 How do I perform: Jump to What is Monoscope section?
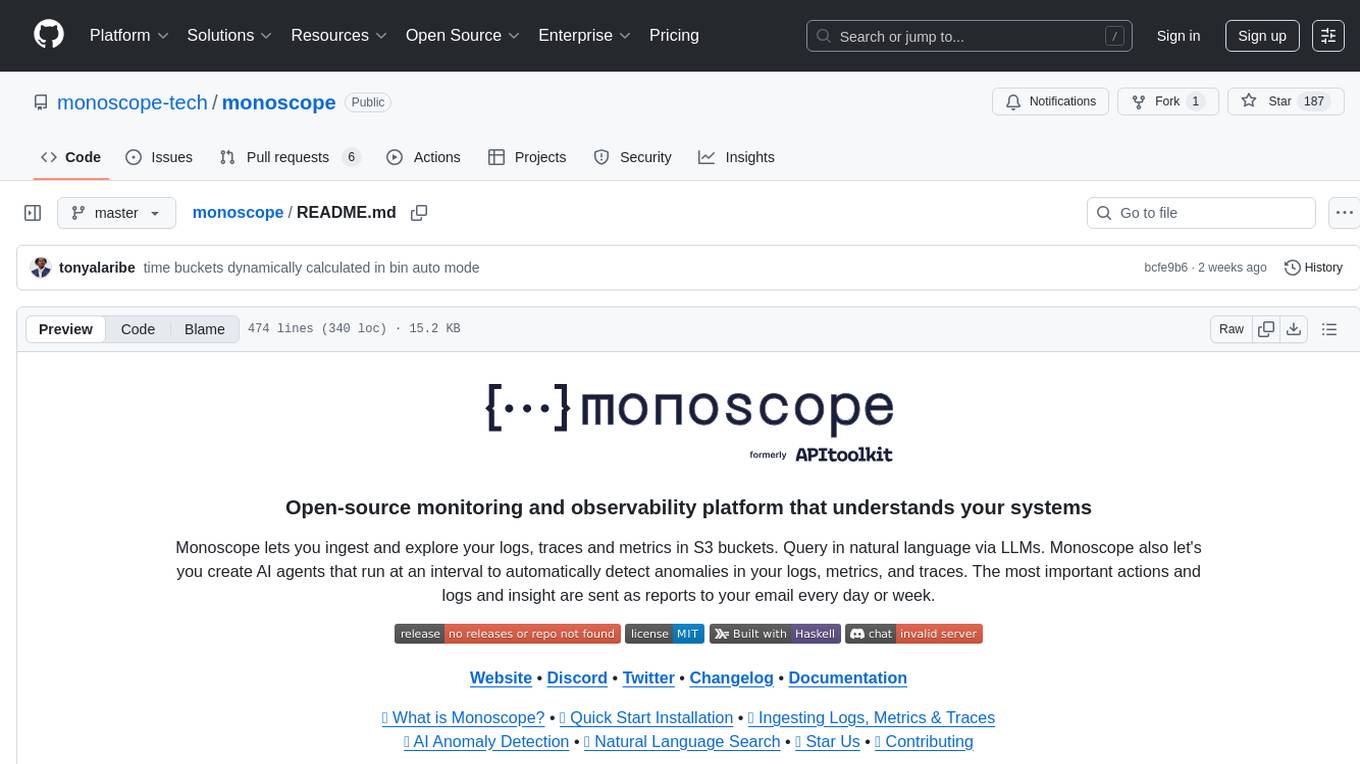(x=463, y=717)
